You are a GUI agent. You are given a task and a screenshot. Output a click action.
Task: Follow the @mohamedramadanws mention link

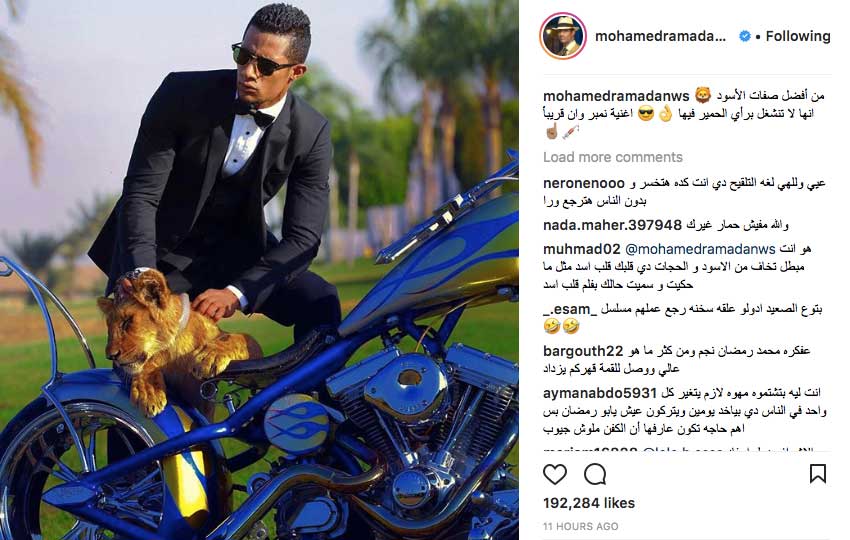coord(700,249)
